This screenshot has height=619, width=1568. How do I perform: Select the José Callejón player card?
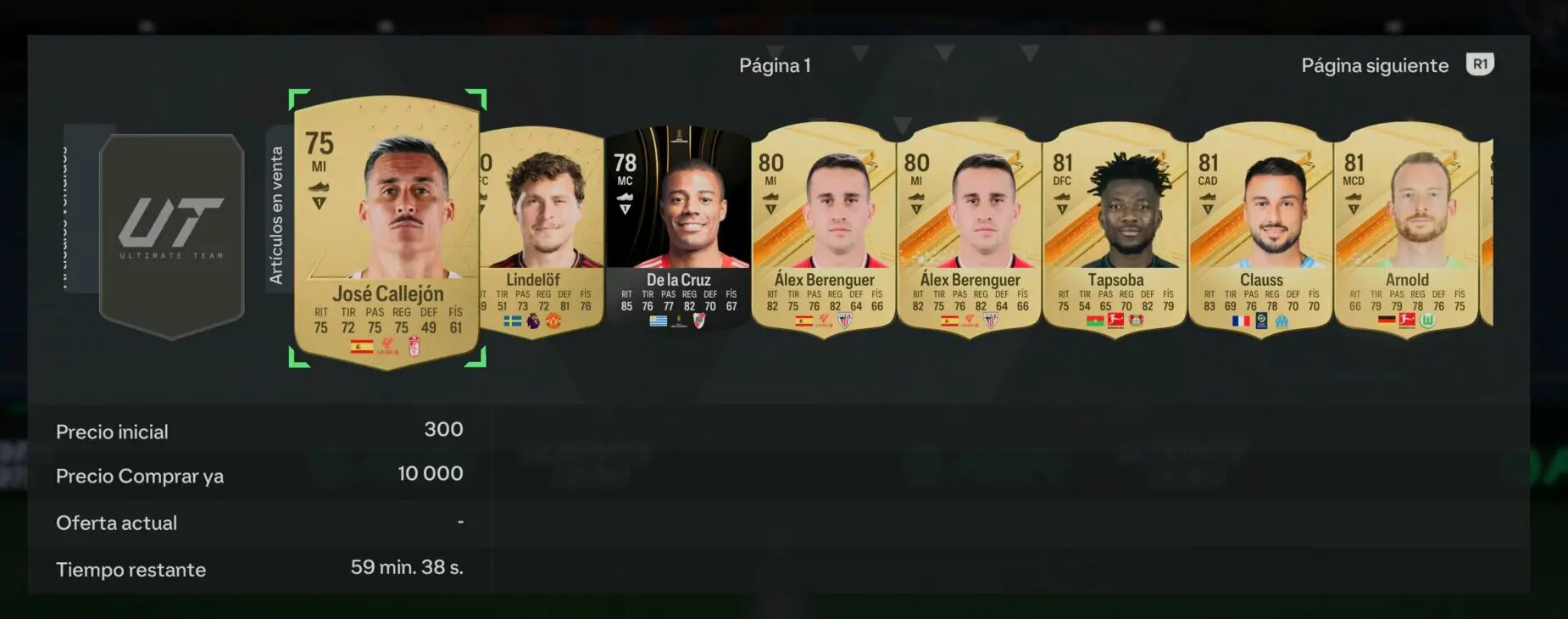386,229
